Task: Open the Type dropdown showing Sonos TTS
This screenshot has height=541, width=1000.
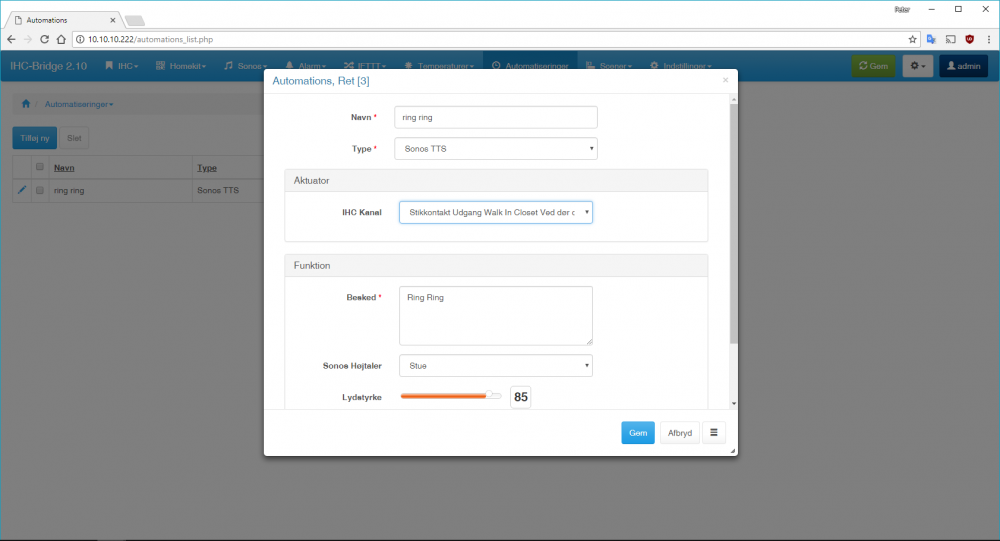Action: pyautogui.click(x=496, y=149)
